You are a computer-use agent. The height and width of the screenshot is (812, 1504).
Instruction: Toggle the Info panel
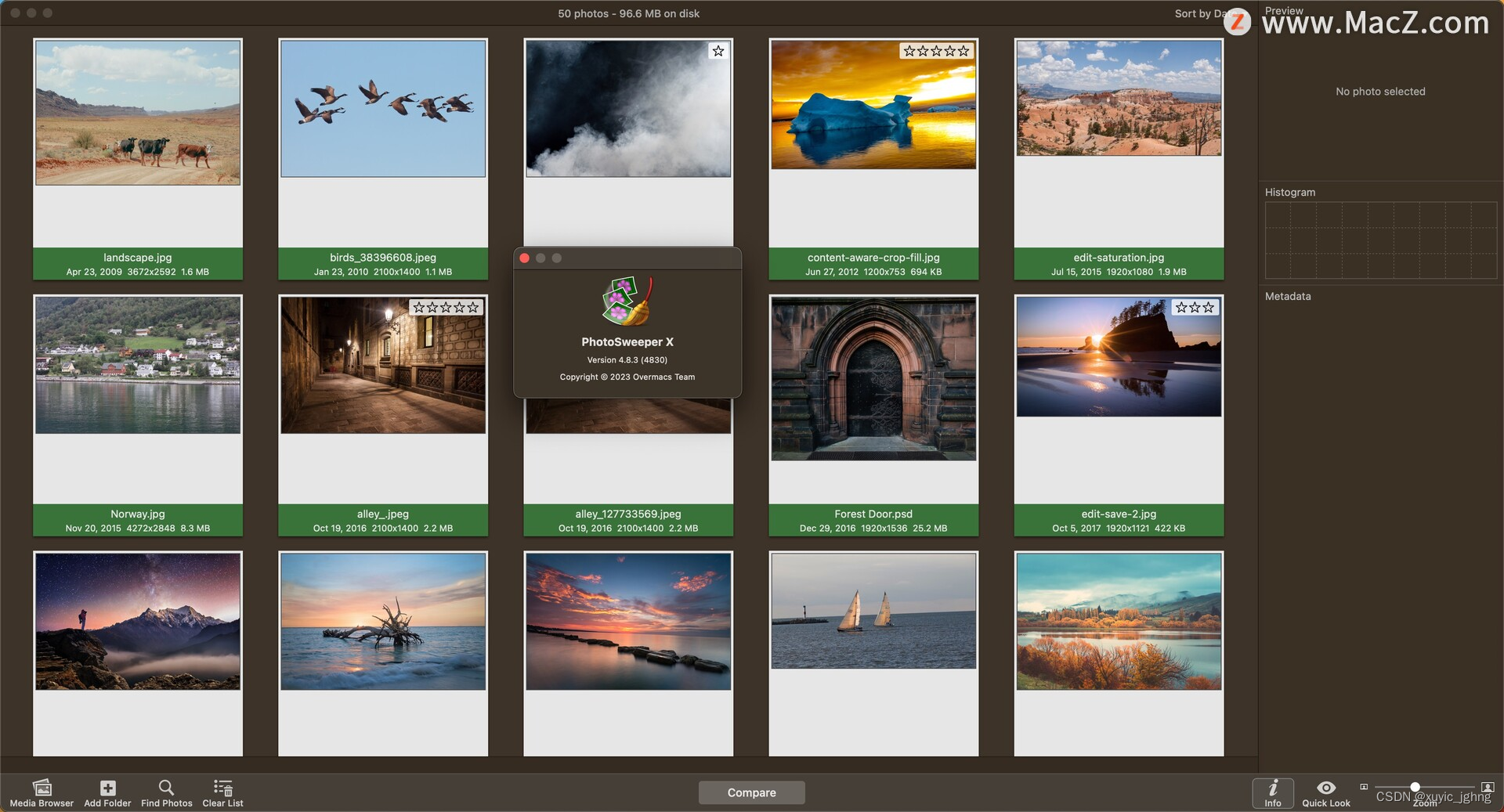tap(1273, 792)
